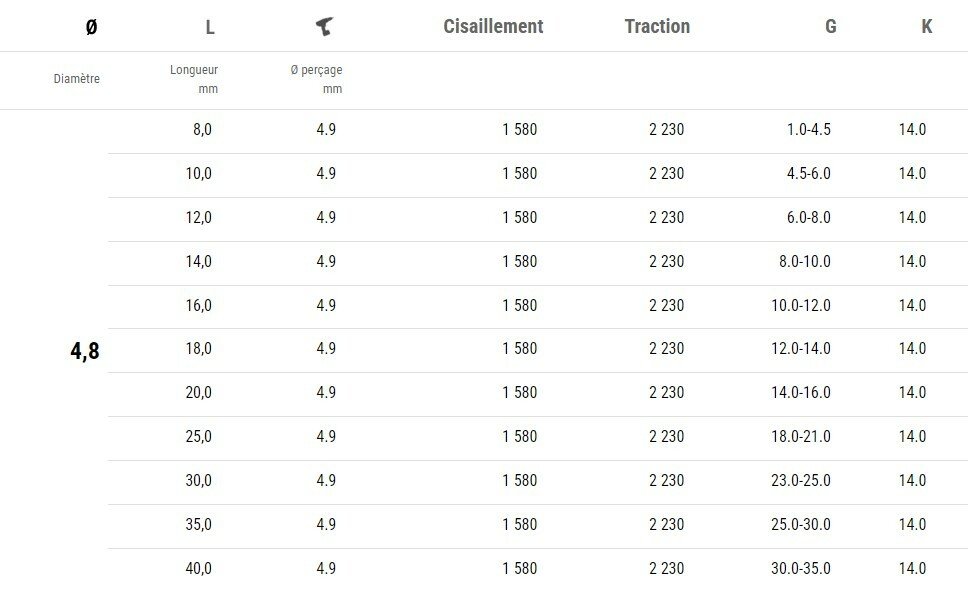
Task: Select the 40,0 length cell
Action: point(199,569)
